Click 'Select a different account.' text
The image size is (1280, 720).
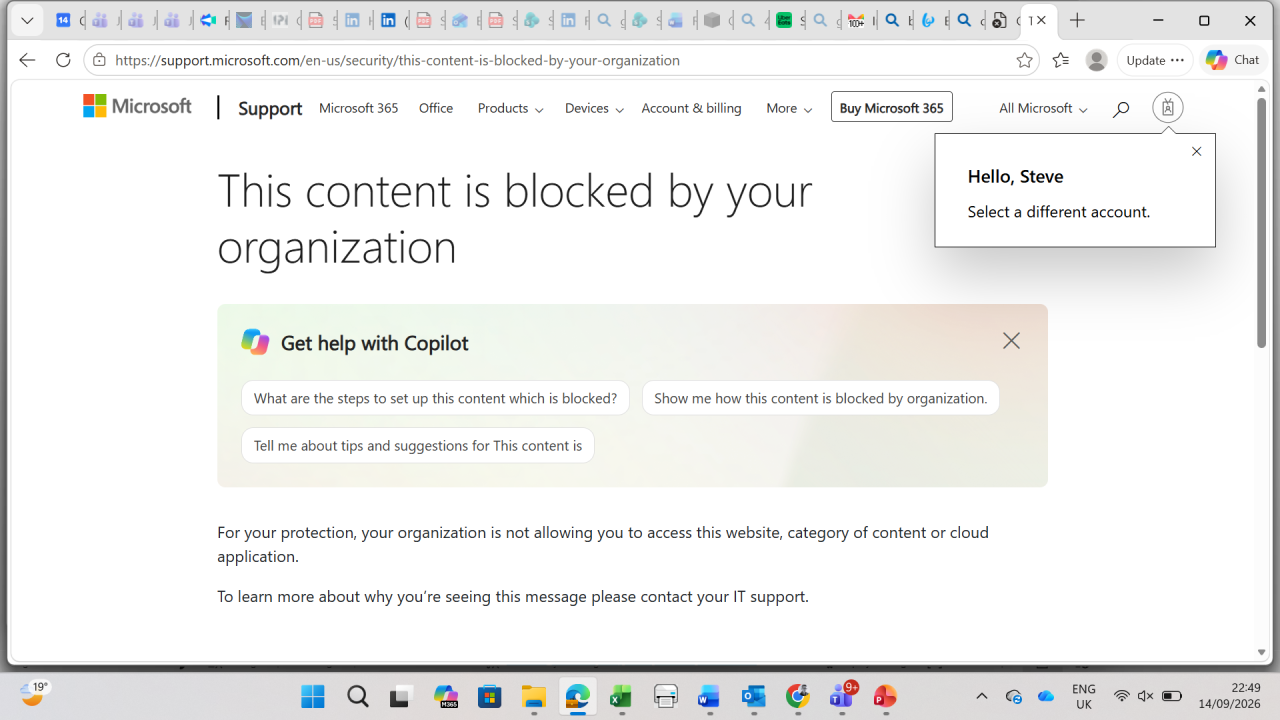coord(1059,212)
